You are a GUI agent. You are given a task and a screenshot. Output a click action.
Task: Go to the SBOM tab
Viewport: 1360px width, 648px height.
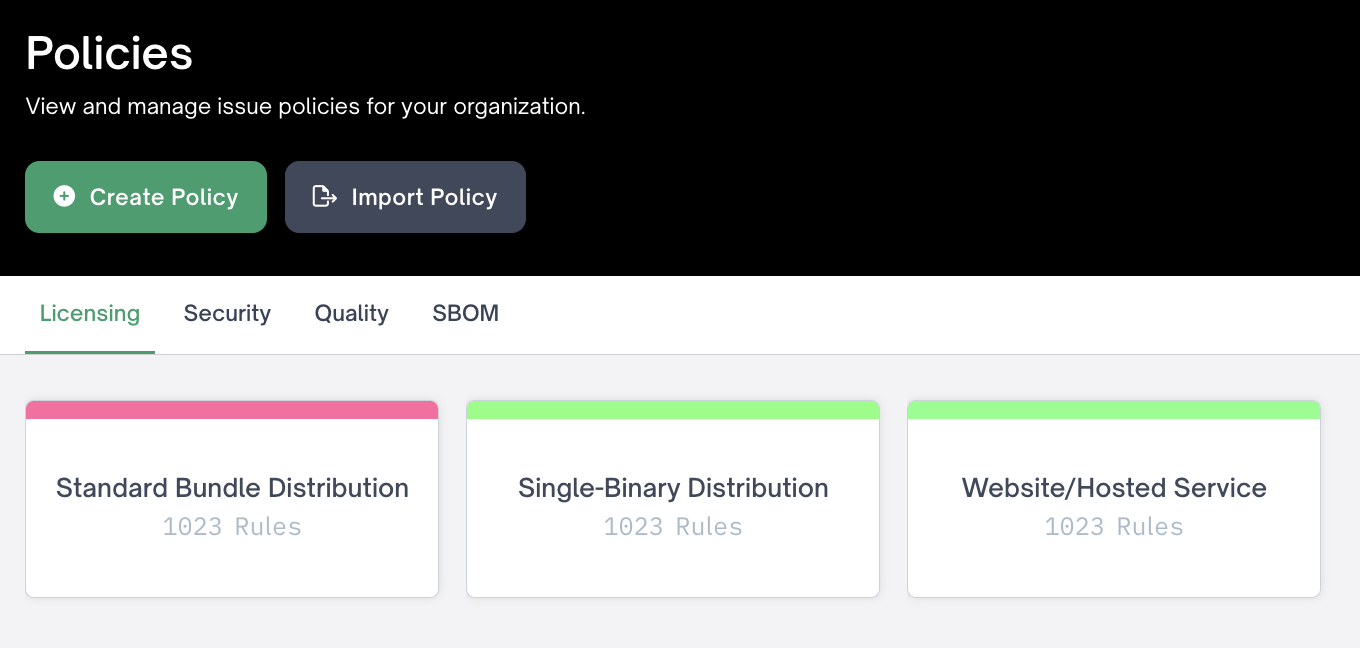[x=465, y=313]
